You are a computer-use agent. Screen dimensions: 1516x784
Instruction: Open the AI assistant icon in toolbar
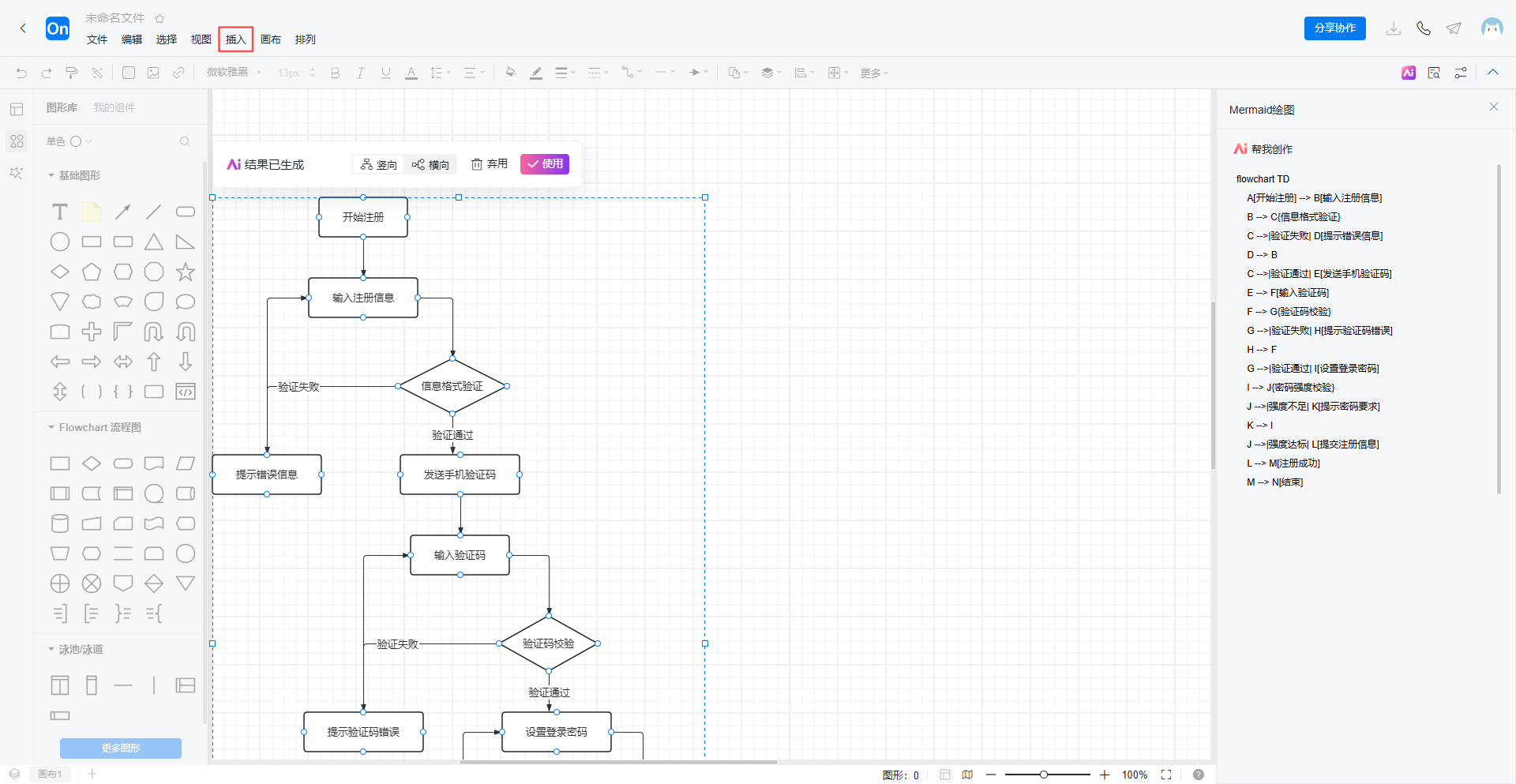1409,73
